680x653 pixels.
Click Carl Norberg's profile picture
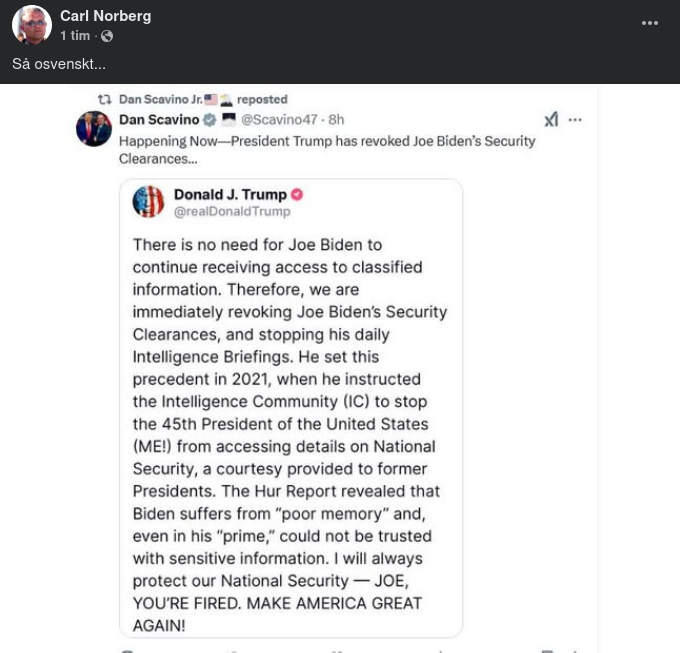point(31,25)
